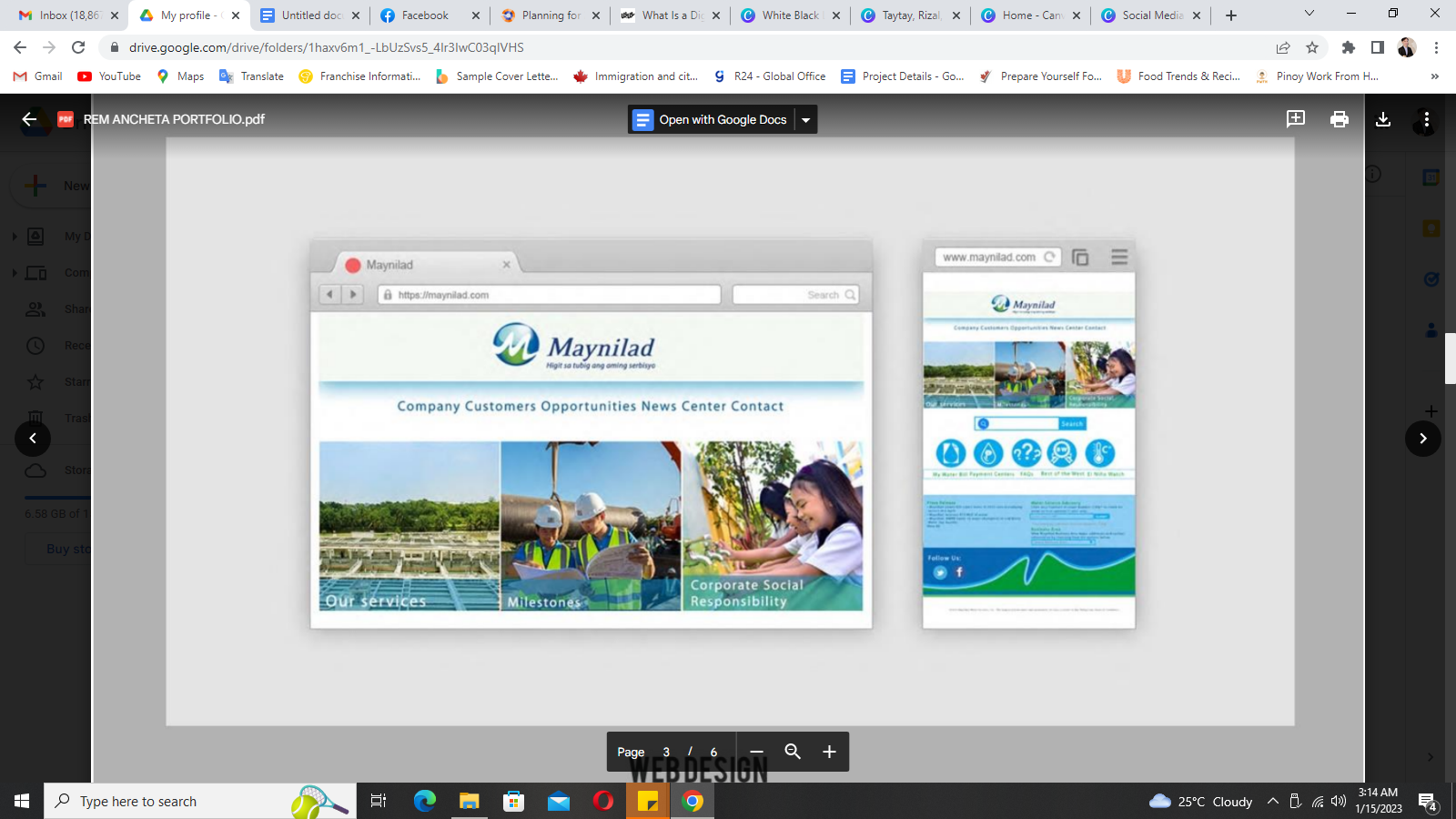Switch to the Taytay, Rizal tab
This screenshot has width=1456, height=819.
[x=912, y=15]
